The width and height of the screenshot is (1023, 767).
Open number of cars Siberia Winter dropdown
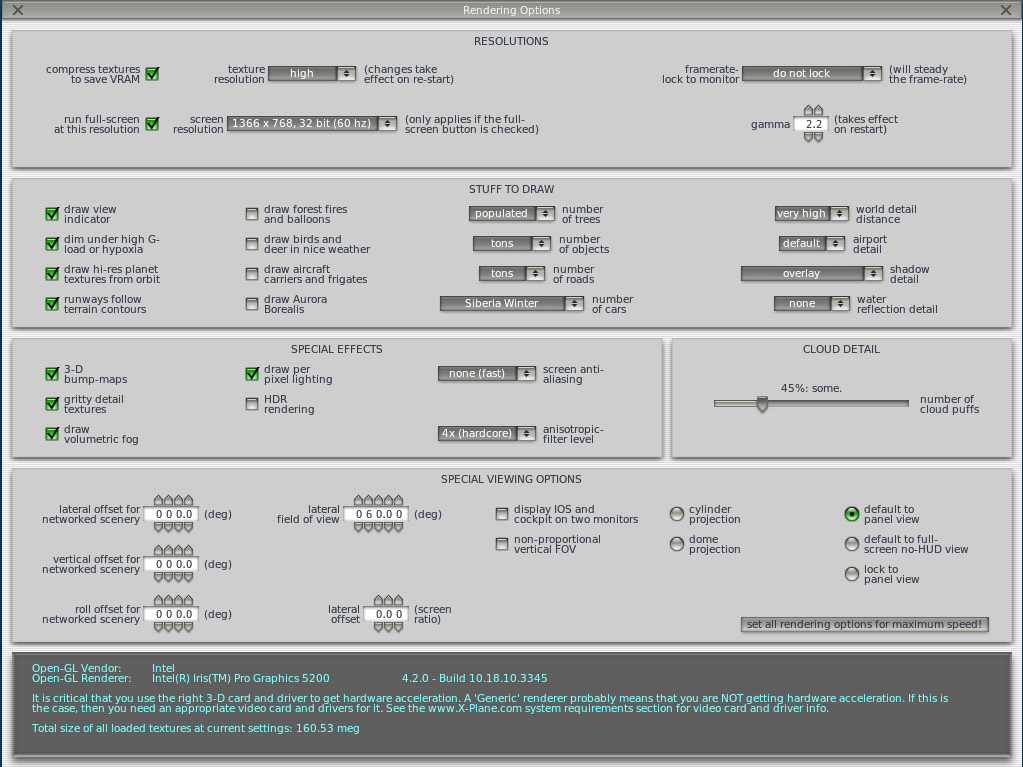click(x=512, y=303)
